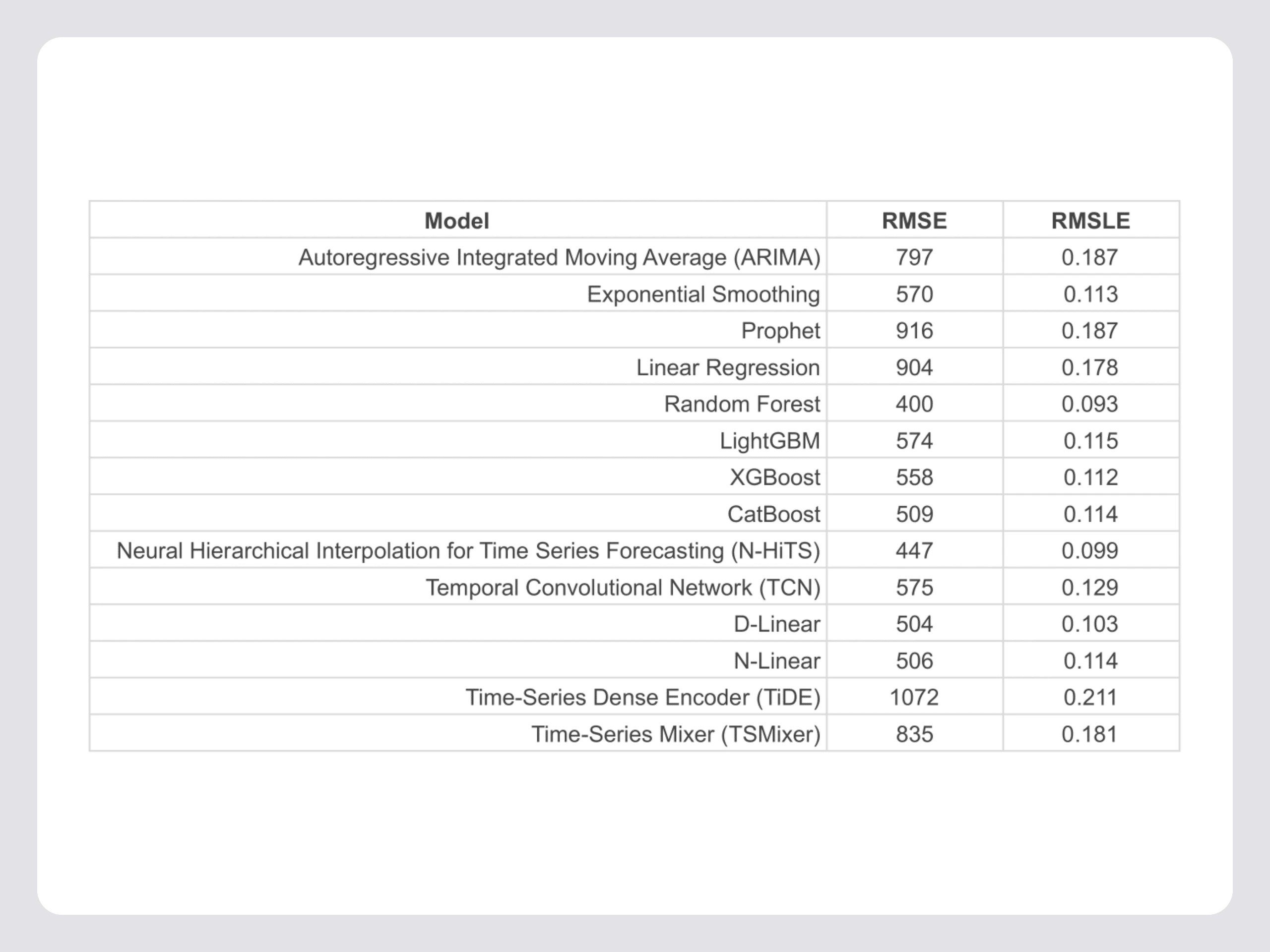
Task: Select the Temporal Convolutional Network cell
Action: click(x=623, y=588)
